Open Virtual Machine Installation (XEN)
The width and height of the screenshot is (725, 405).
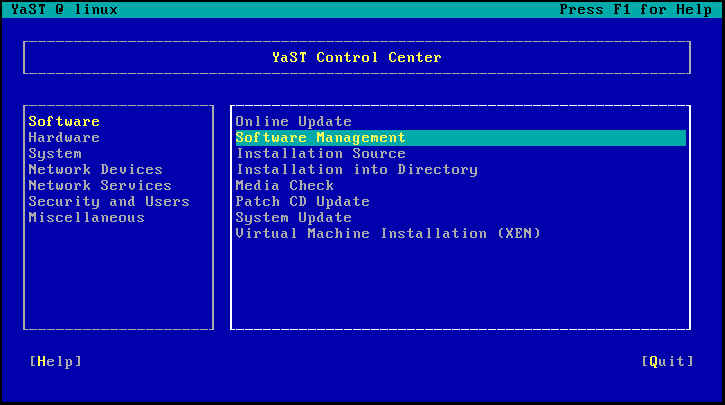coord(388,233)
